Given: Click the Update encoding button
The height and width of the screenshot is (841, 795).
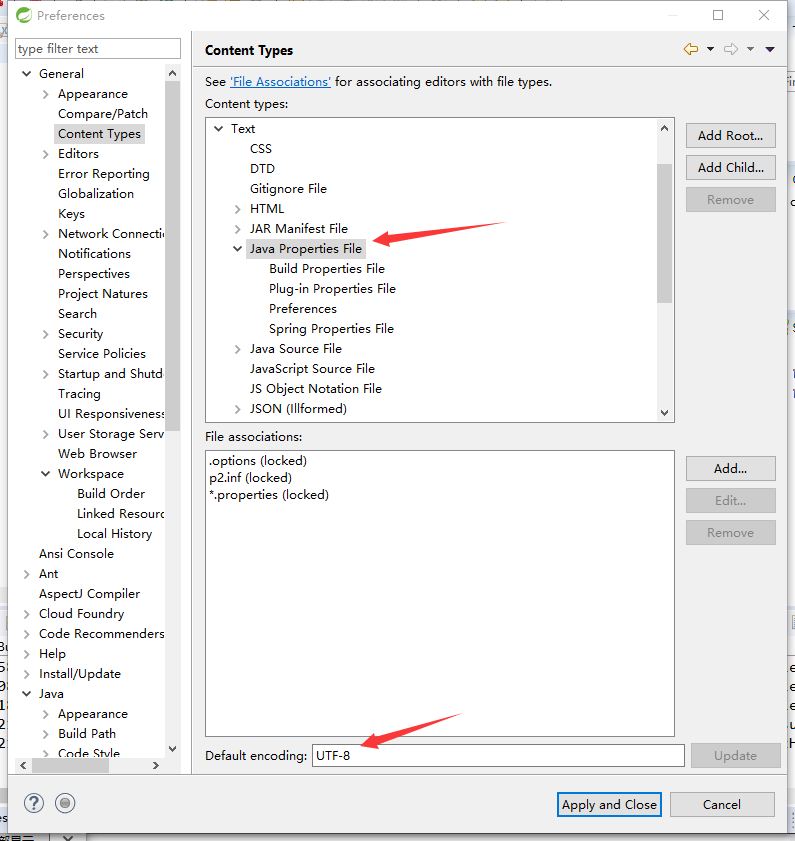Looking at the screenshot, I should (x=735, y=756).
